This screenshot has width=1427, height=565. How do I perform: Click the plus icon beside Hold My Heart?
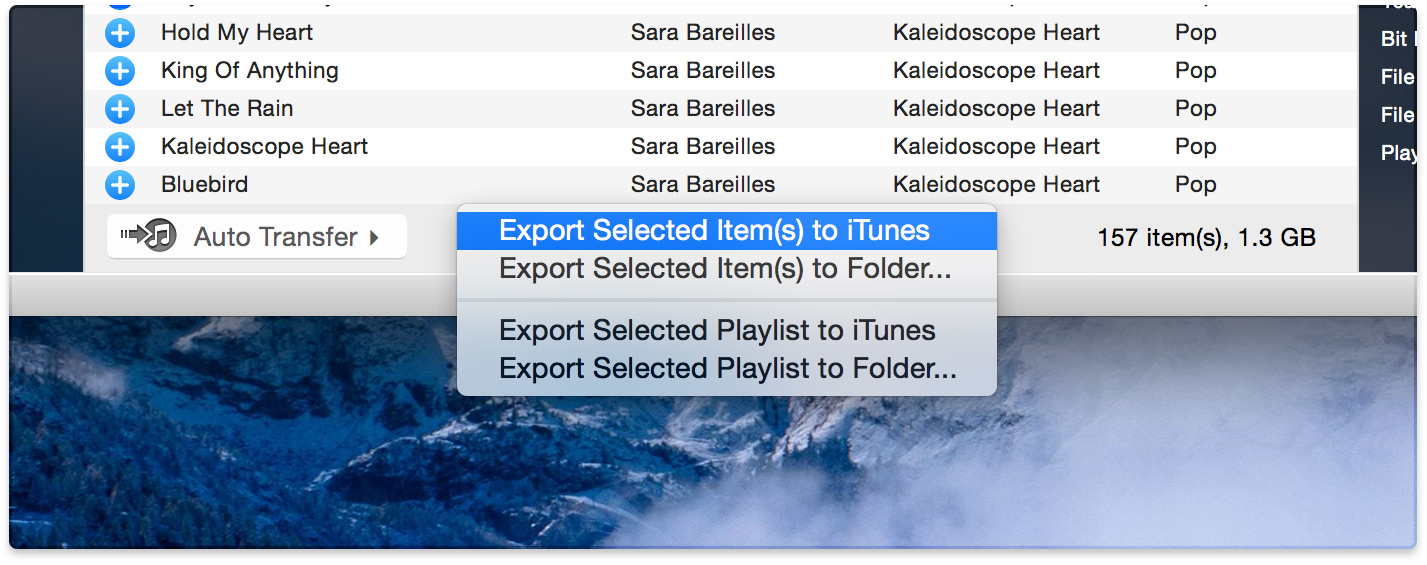coord(120,33)
